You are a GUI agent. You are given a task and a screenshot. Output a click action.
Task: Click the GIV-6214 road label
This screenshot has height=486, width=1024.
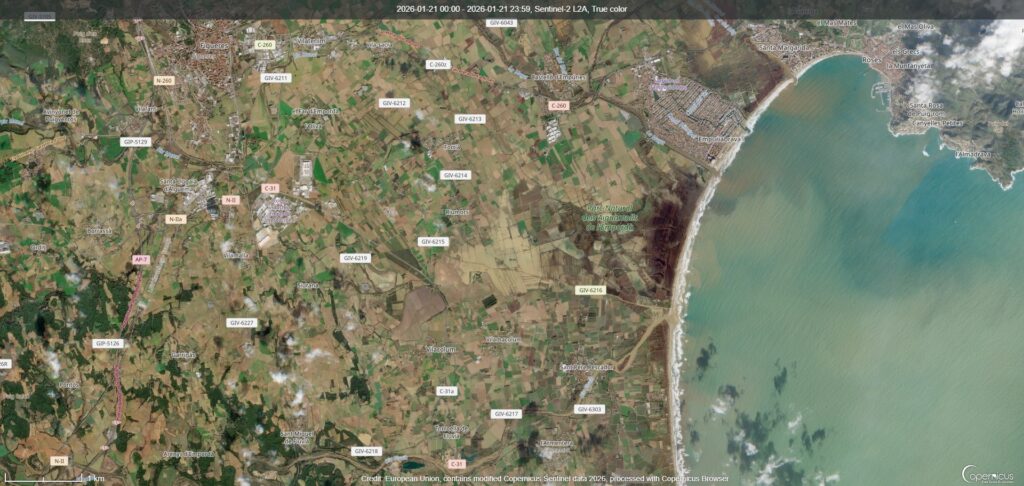click(455, 175)
